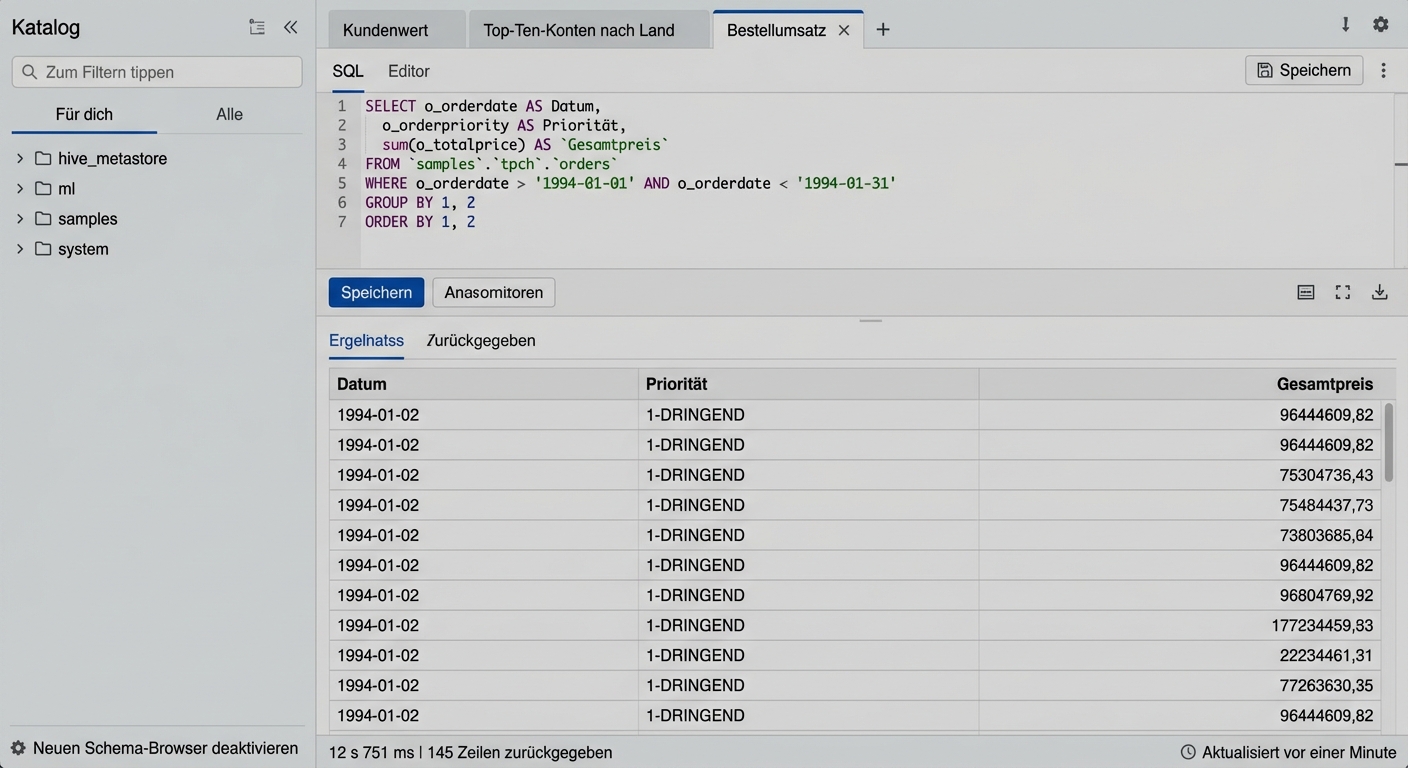This screenshot has height=768, width=1408.
Task: Open the schema tree view icon beside Katalog
Action: tap(257, 28)
